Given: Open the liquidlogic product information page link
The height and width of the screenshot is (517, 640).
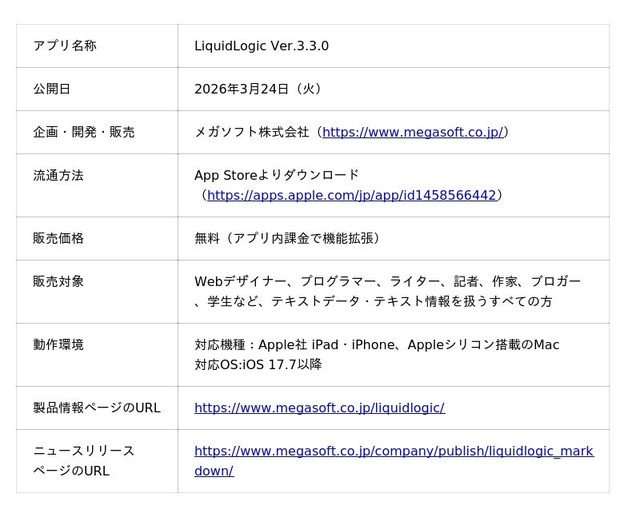Looking at the screenshot, I should [x=319, y=408].
